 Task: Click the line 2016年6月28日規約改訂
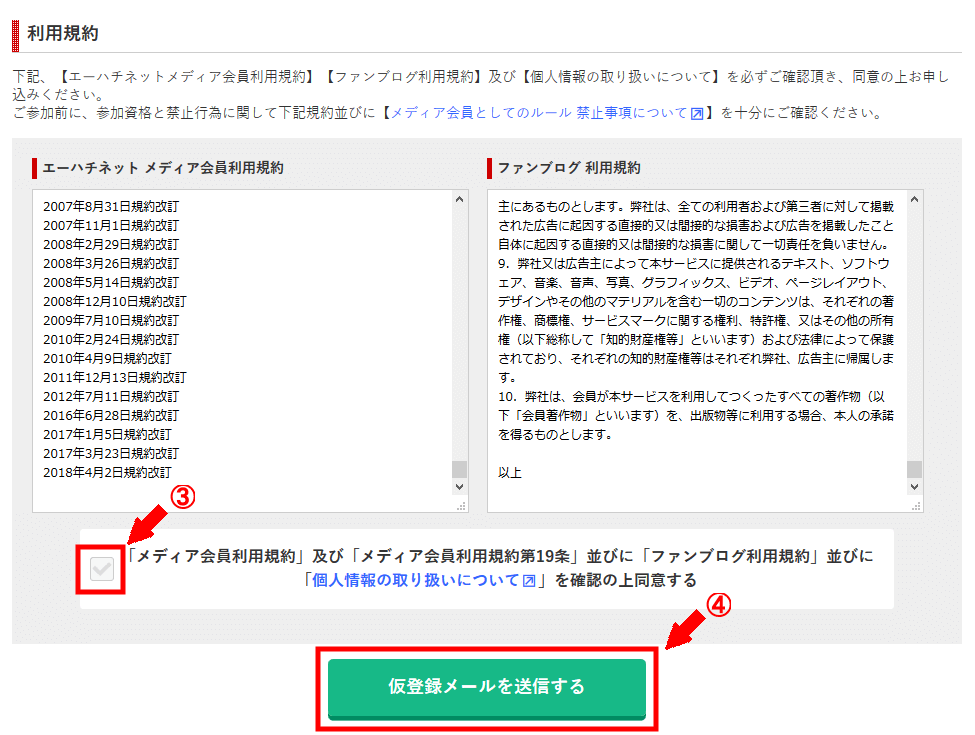pyautogui.click(x=111, y=415)
